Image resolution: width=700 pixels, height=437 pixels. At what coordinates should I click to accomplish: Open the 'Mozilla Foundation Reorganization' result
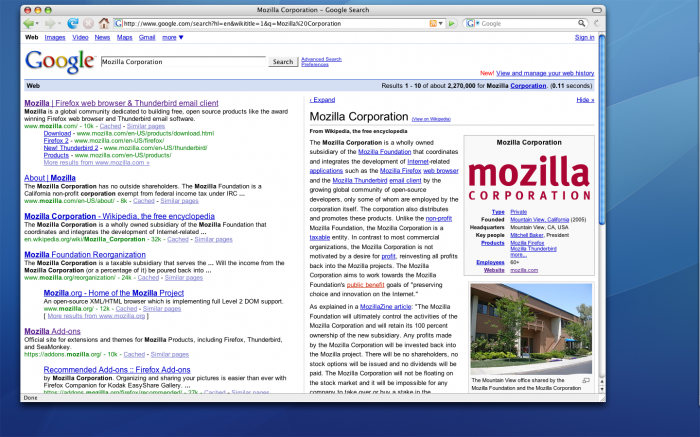tap(85, 254)
